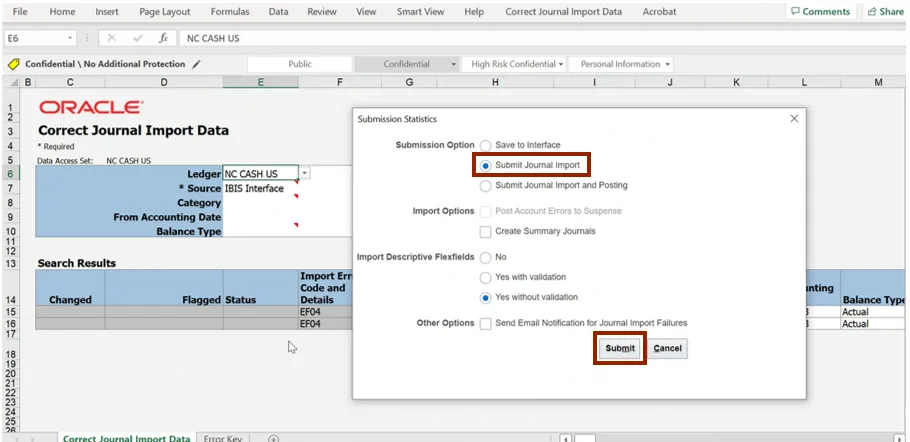Close the Submission Statistics dialog
The width and height of the screenshot is (910, 442).
(x=795, y=119)
